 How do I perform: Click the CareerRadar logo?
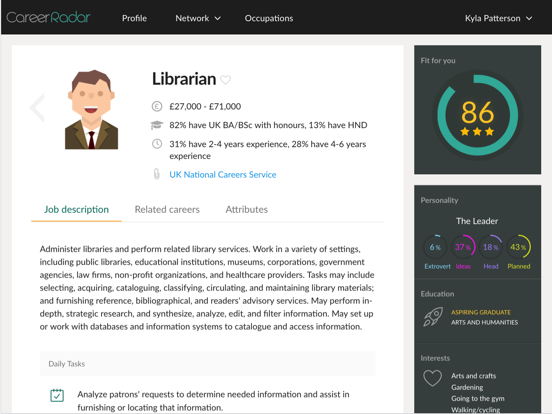click(48, 18)
